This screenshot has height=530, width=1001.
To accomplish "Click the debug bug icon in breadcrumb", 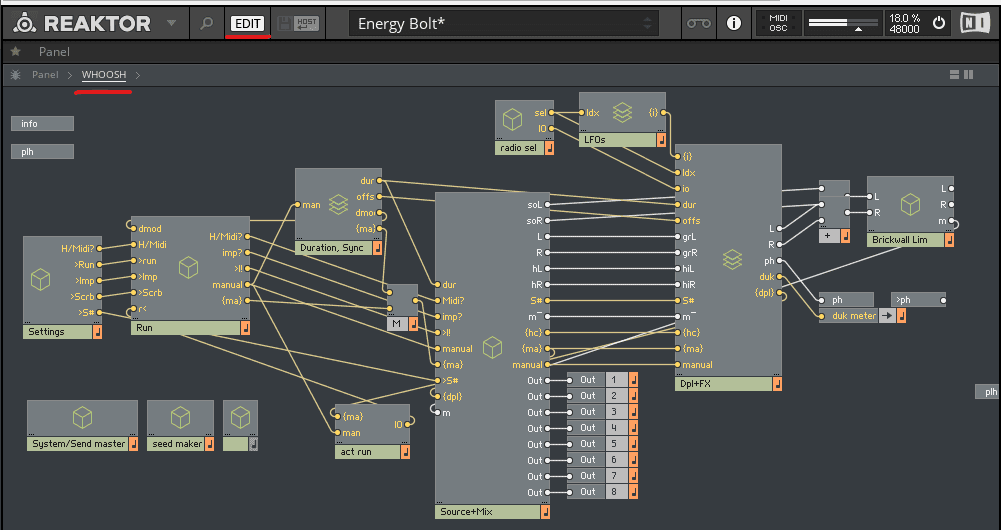I will [x=15, y=75].
